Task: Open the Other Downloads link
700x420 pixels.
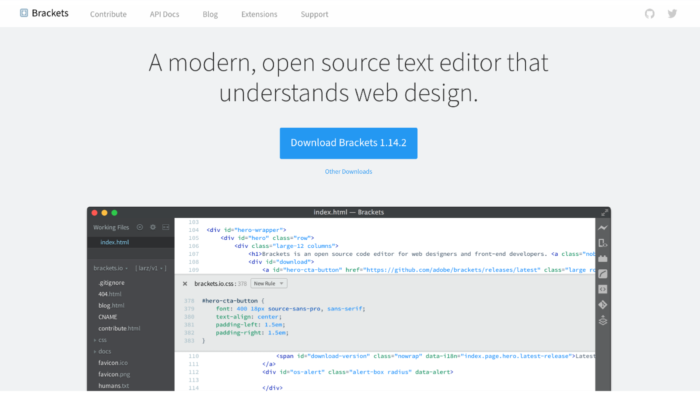Action: 349,171
